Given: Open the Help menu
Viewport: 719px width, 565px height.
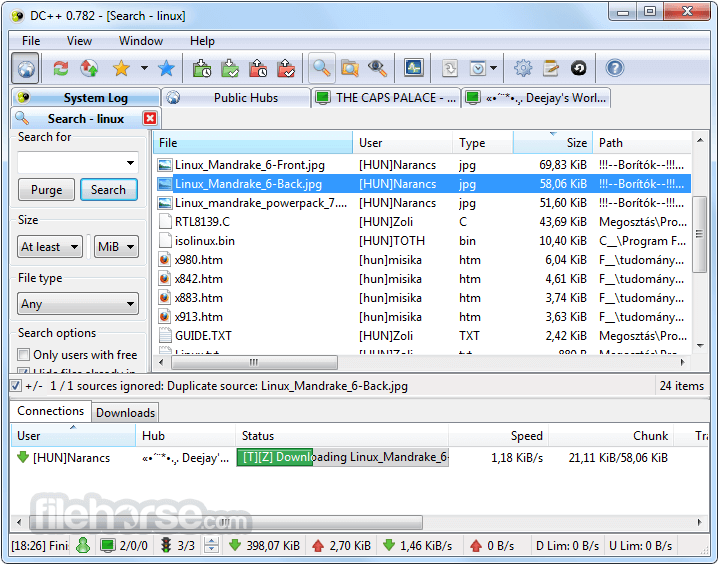Looking at the screenshot, I should (x=202, y=41).
